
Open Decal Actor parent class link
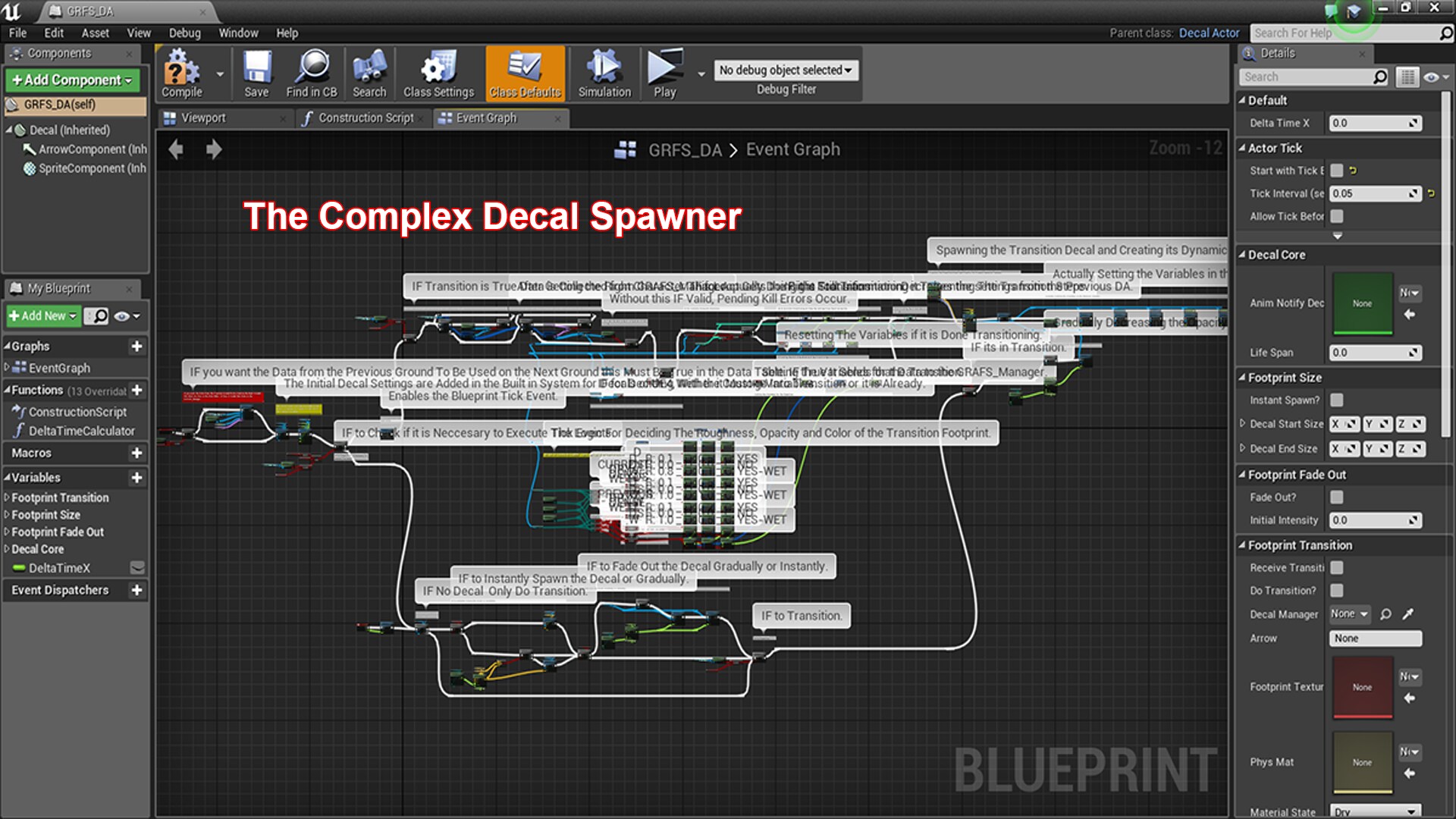(x=1209, y=33)
